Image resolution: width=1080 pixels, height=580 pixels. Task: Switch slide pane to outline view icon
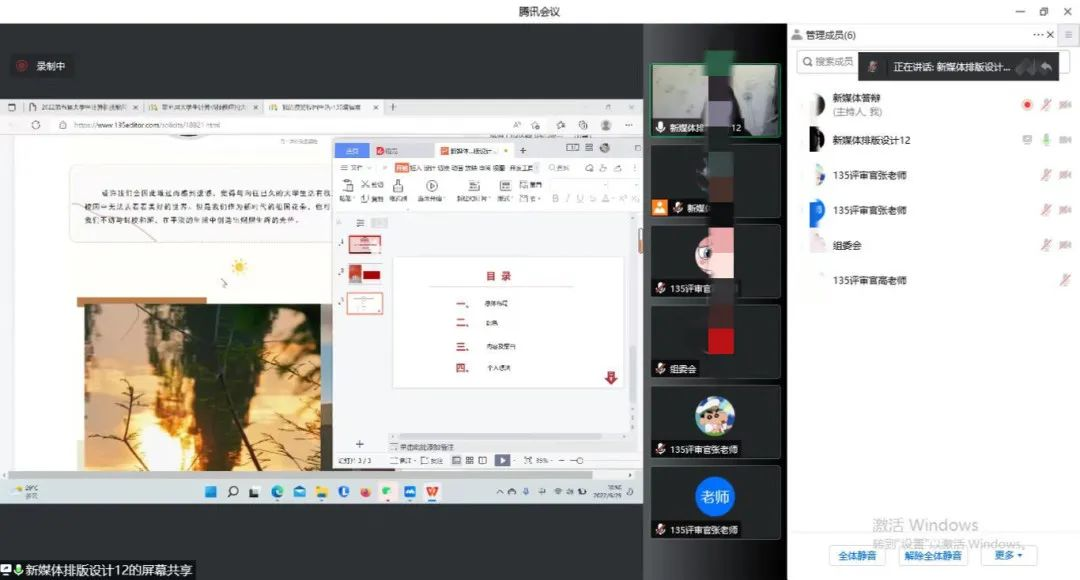pyautogui.click(x=360, y=222)
